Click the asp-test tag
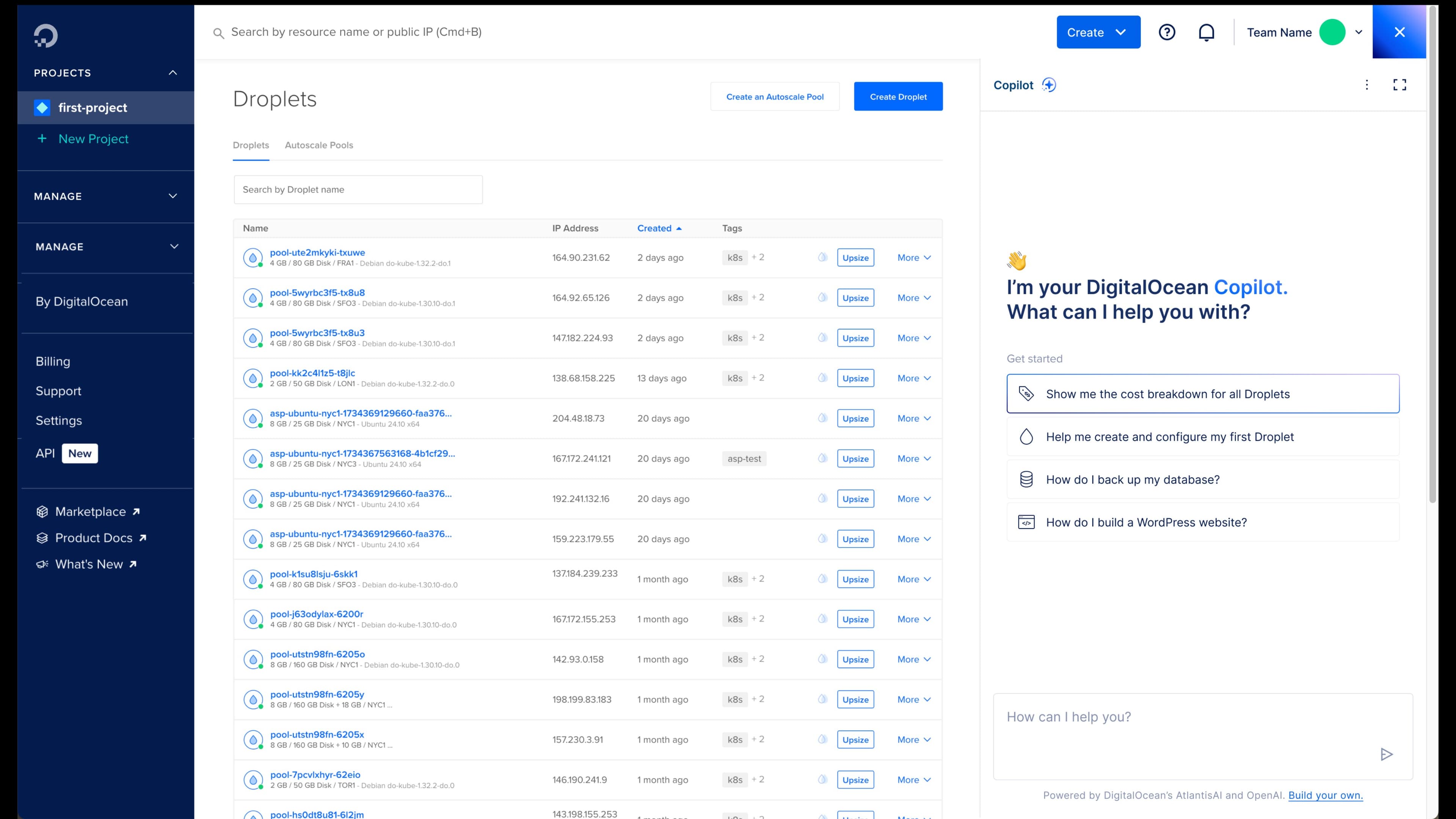This screenshot has height=819, width=1456. [744, 458]
